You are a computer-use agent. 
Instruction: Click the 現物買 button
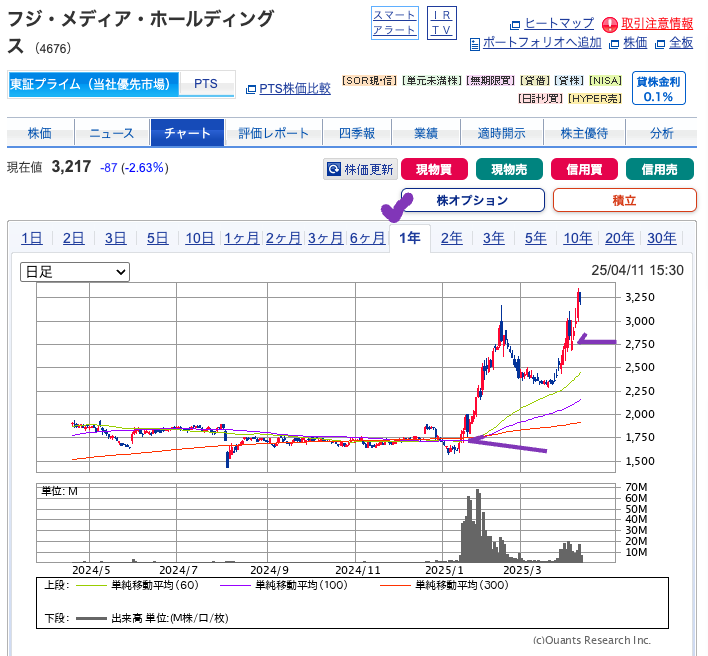434,169
